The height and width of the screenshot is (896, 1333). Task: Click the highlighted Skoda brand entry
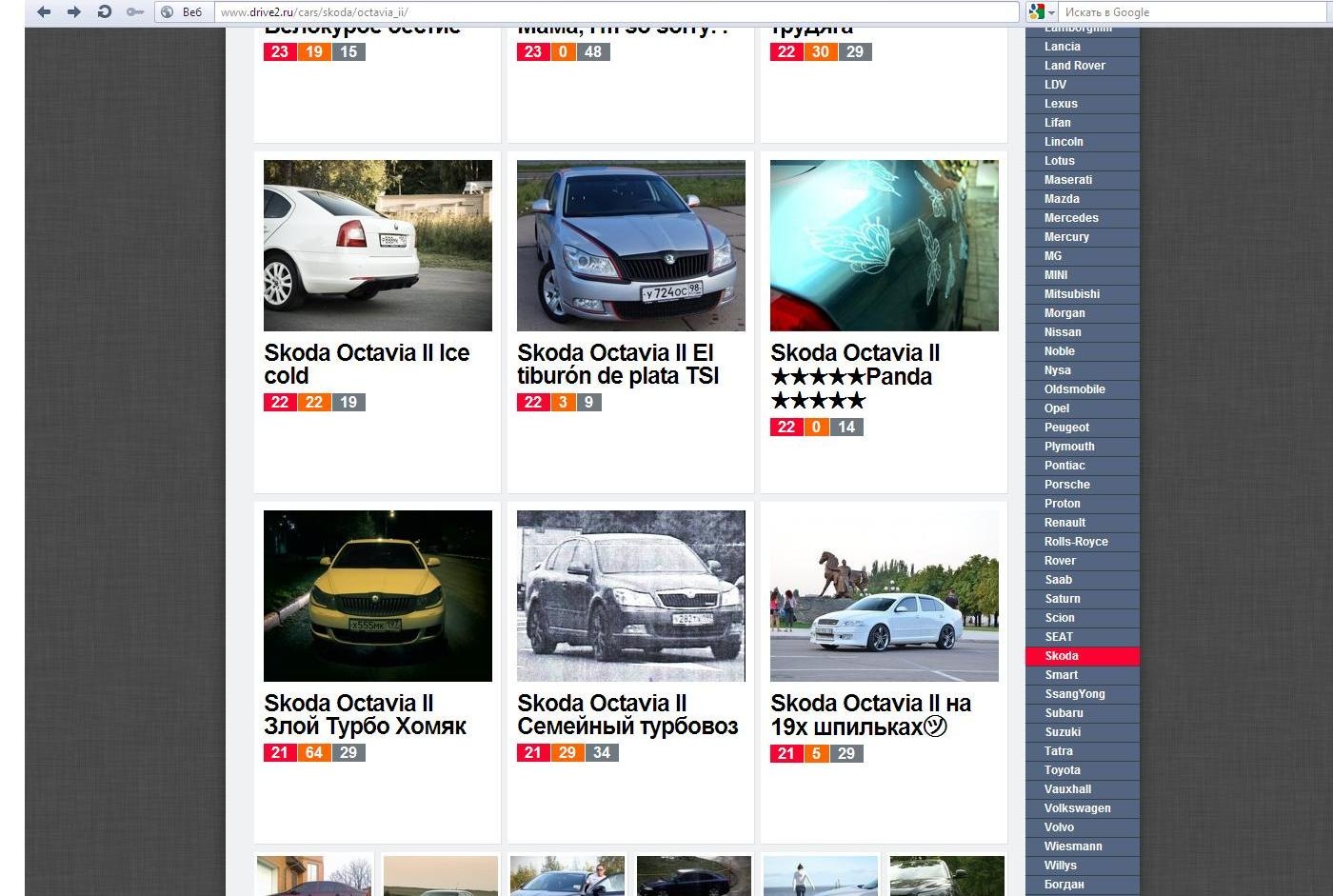pyautogui.click(x=1083, y=656)
